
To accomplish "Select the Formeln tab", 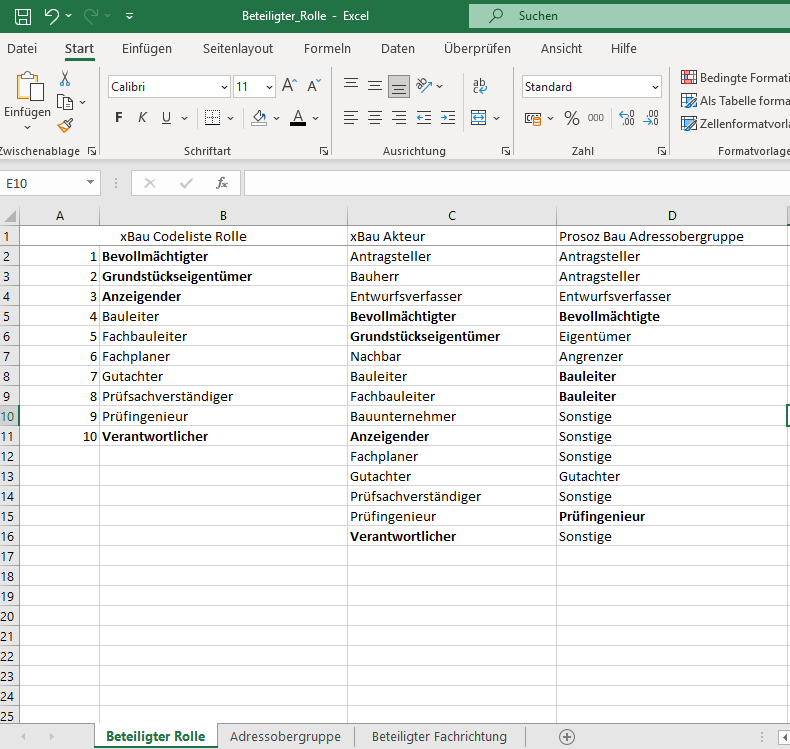I will tap(327, 48).
